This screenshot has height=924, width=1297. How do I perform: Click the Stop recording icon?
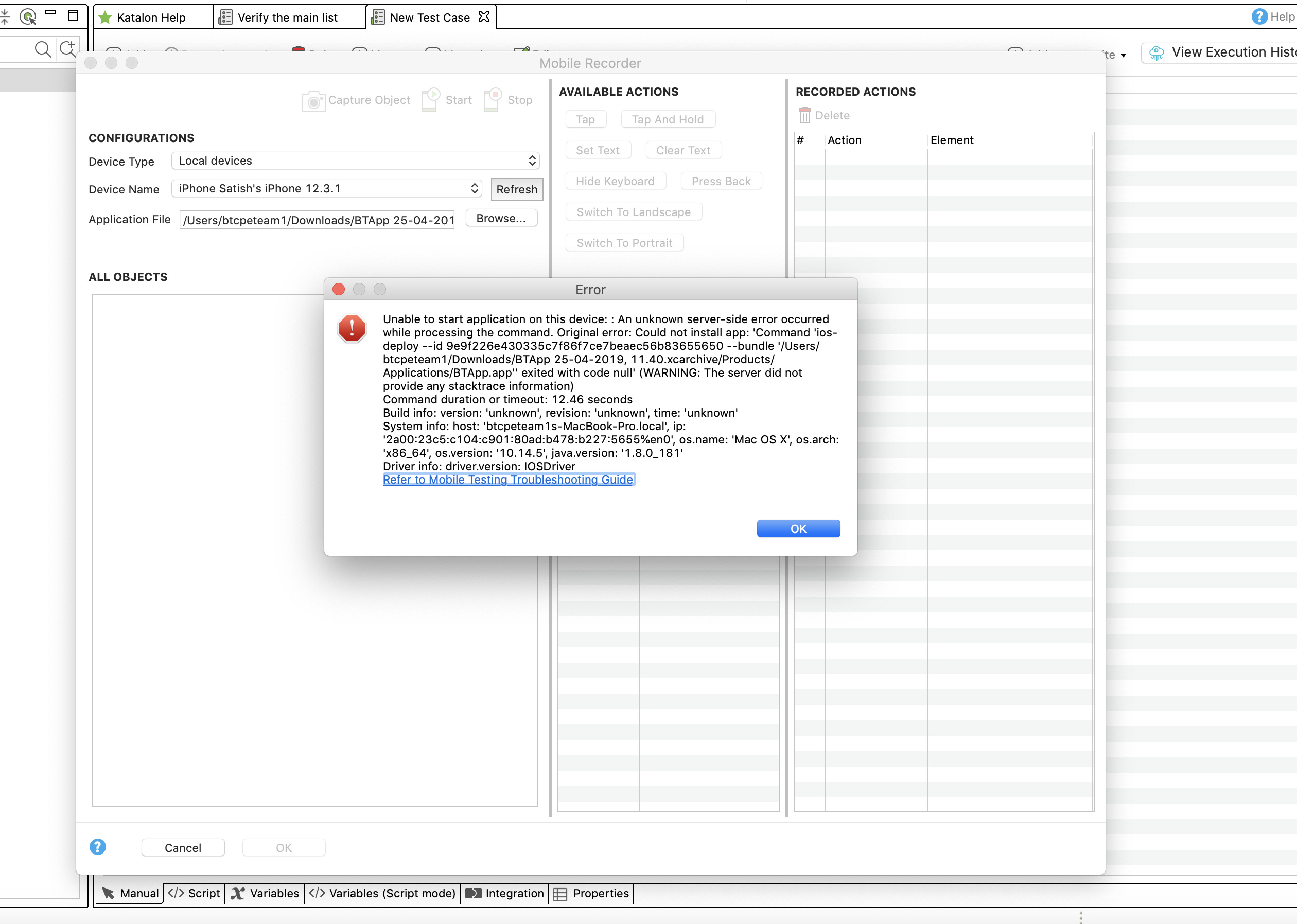493,100
